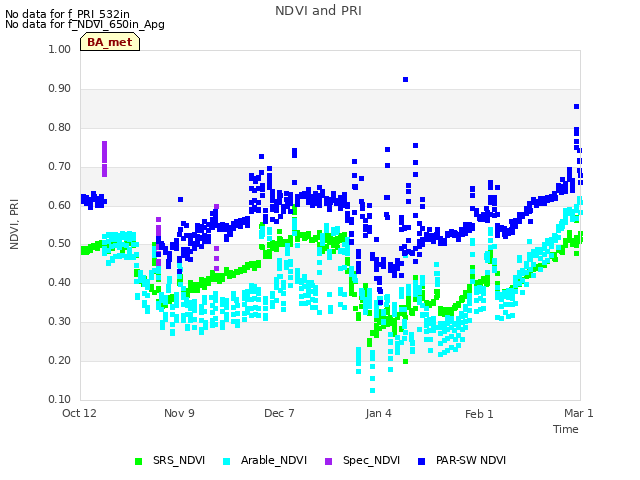Click the BA_met annotation label
The height and width of the screenshot is (480, 640).
(x=110, y=42)
